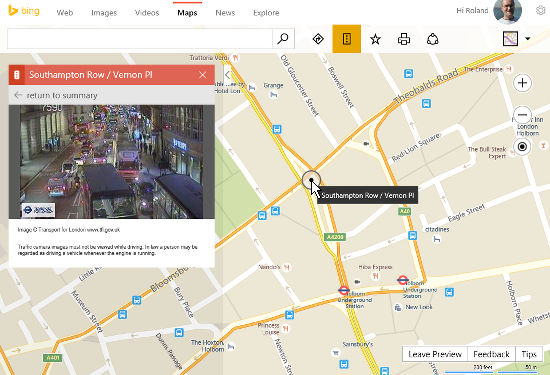Click the bus stop icon near Dunns Passage

pyautogui.click(x=179, y=332)
